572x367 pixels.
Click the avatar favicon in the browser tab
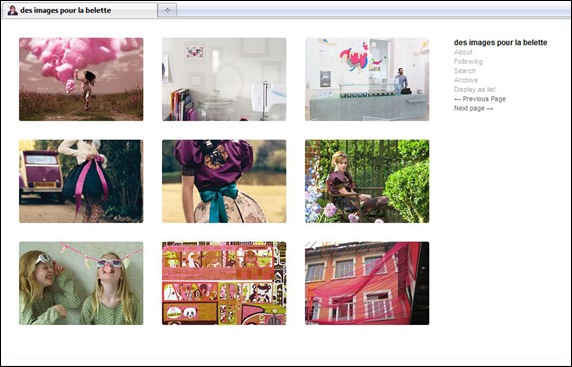(x=13, y=10)
